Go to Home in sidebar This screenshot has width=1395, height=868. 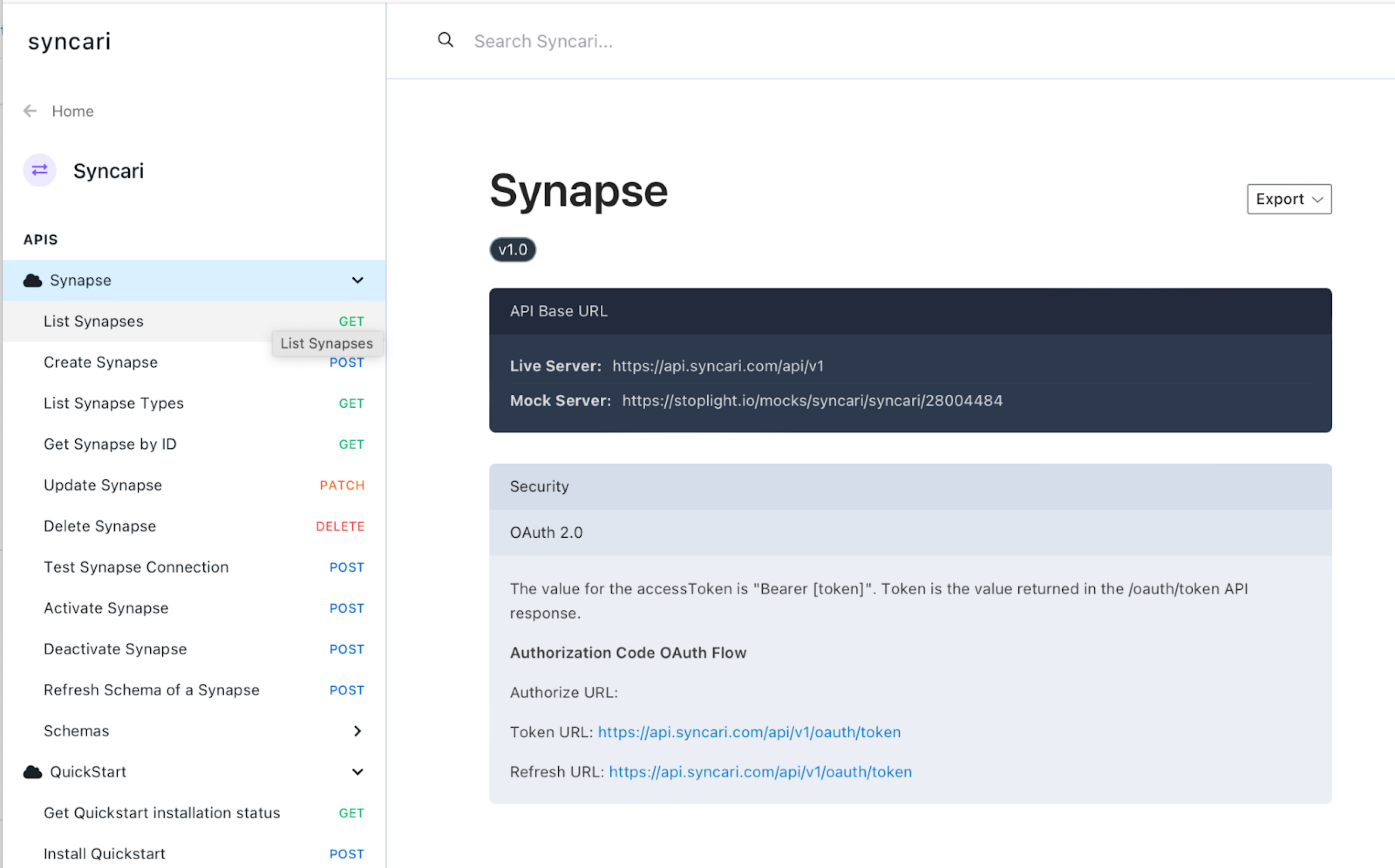tap(72, 111)
